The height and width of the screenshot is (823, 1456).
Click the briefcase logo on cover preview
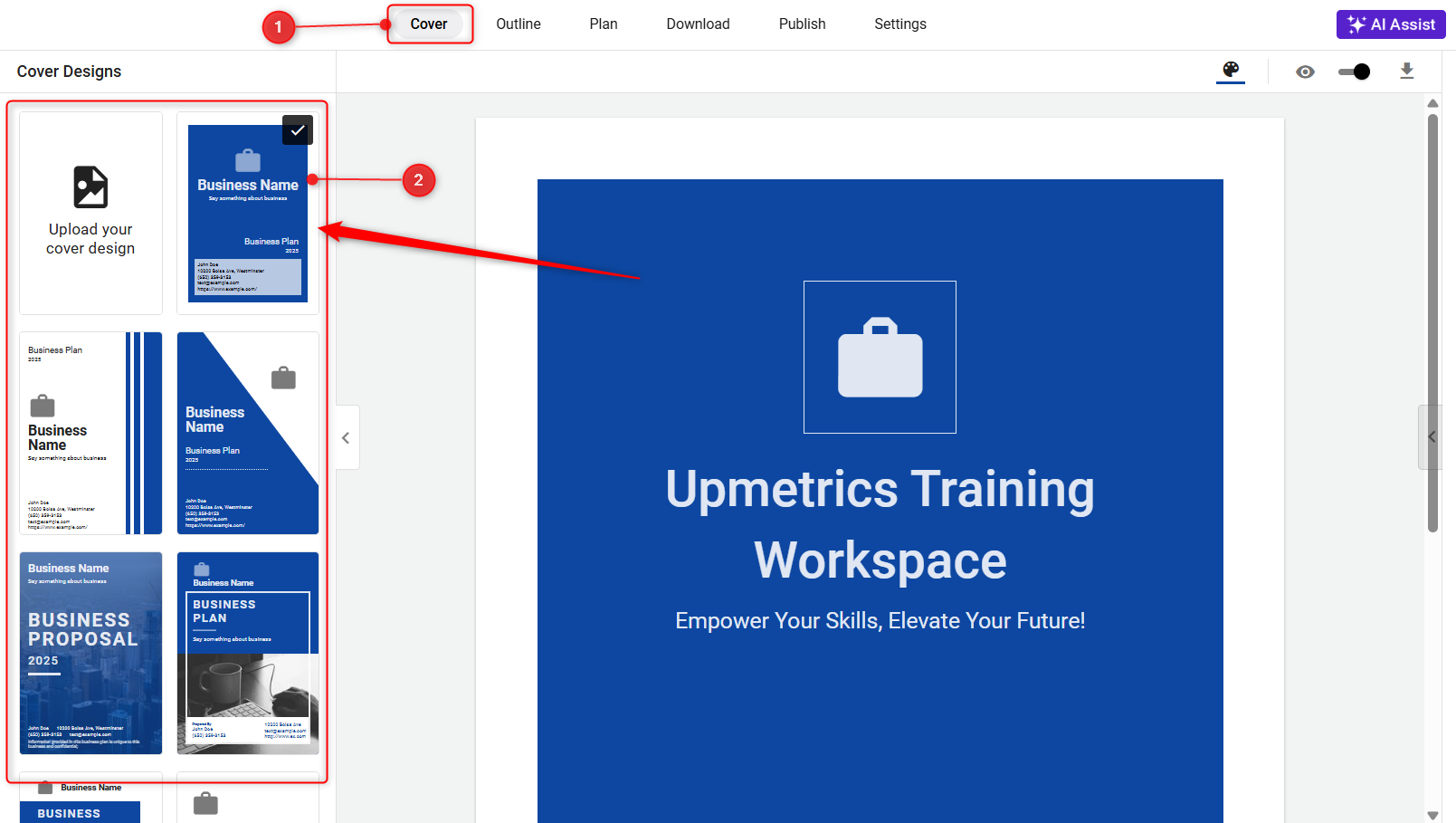[880, 357]
